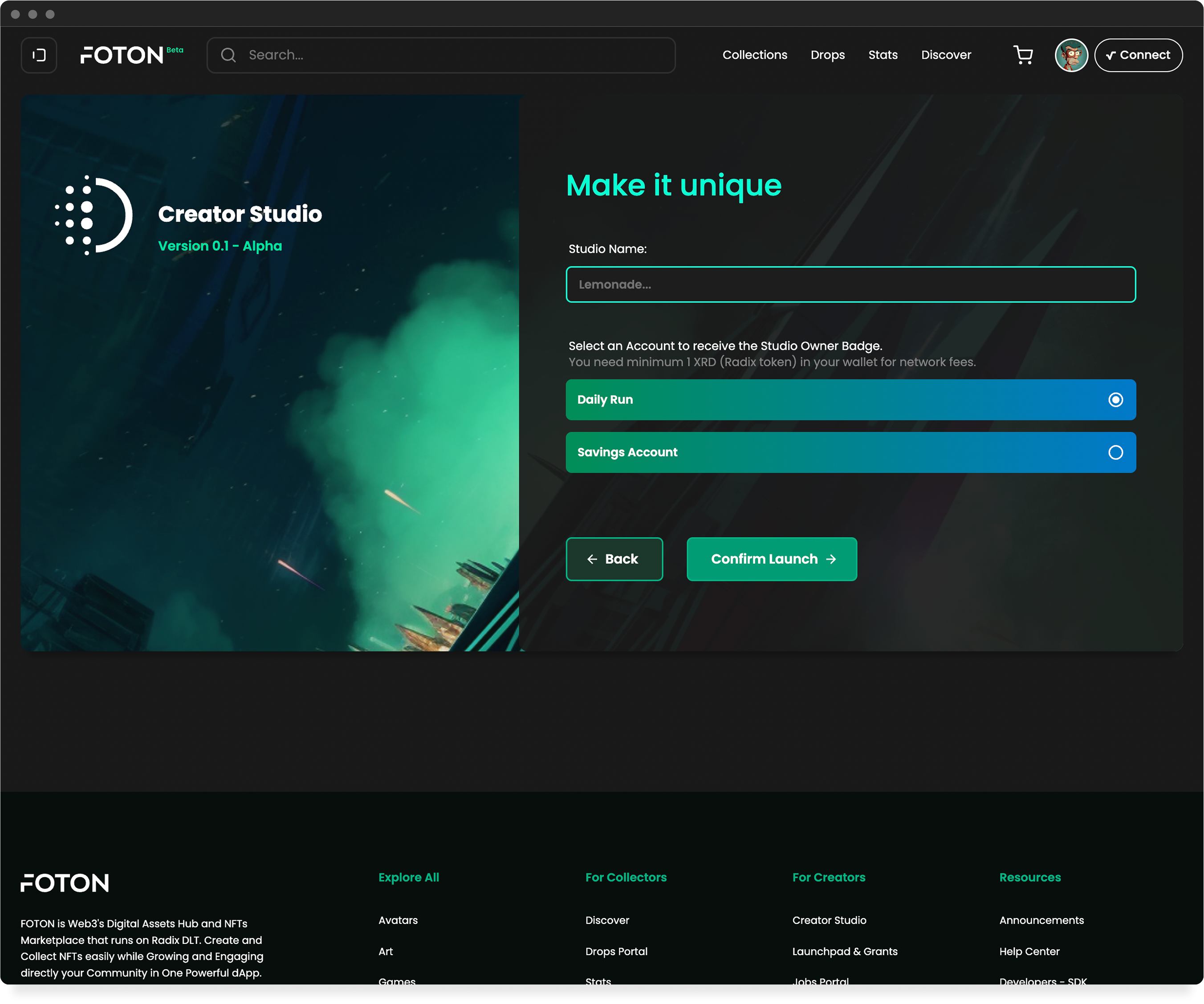Click the FOTON Beta logo

pos(131,55)
